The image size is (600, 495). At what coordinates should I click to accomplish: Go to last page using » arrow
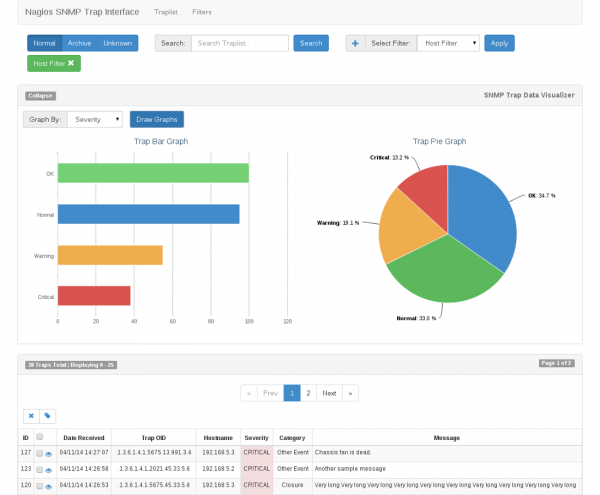pyautogui.click(x=351, y=393)
